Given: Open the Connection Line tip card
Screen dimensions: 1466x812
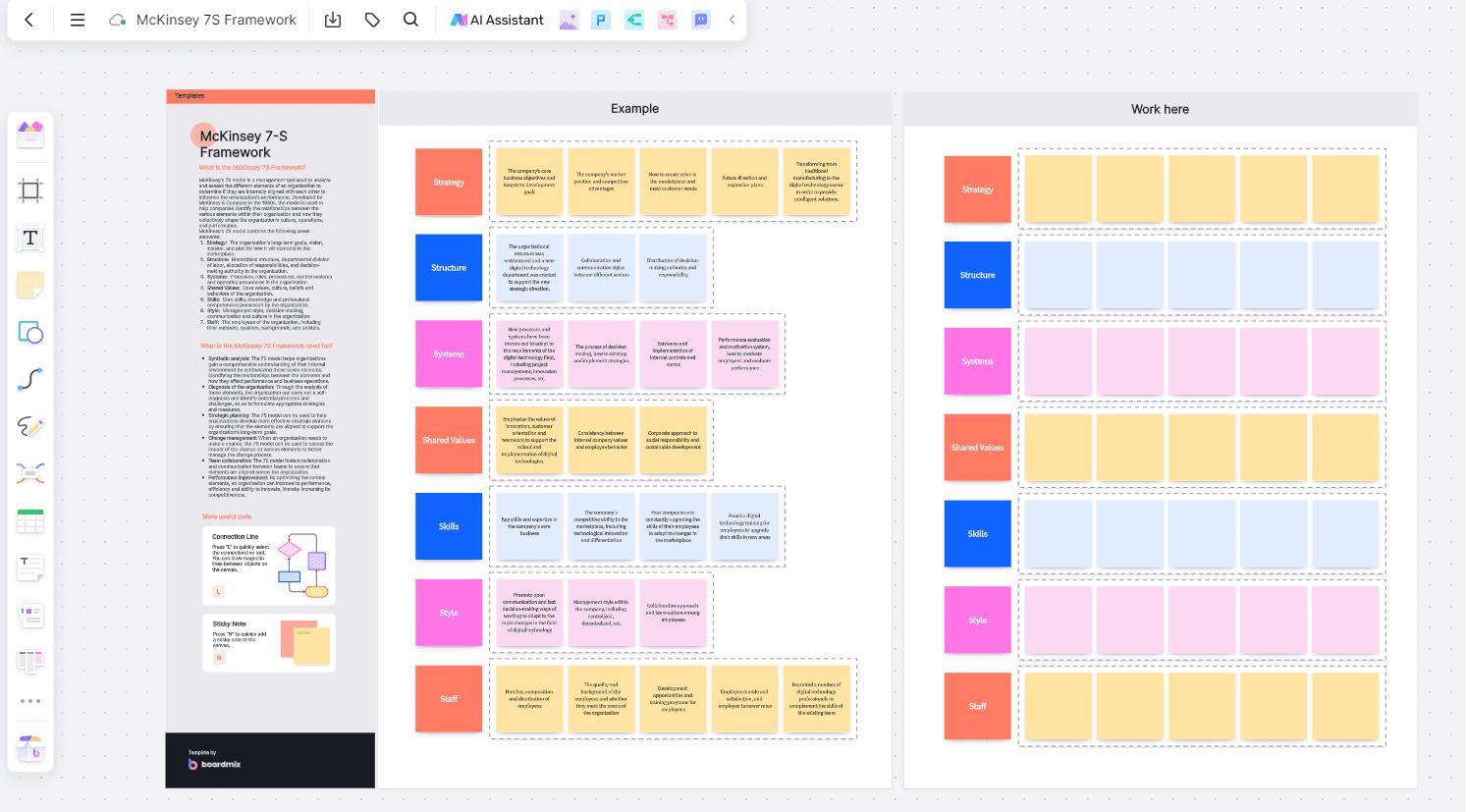Looking at the screenshot, I should click(x=269, y=566).
